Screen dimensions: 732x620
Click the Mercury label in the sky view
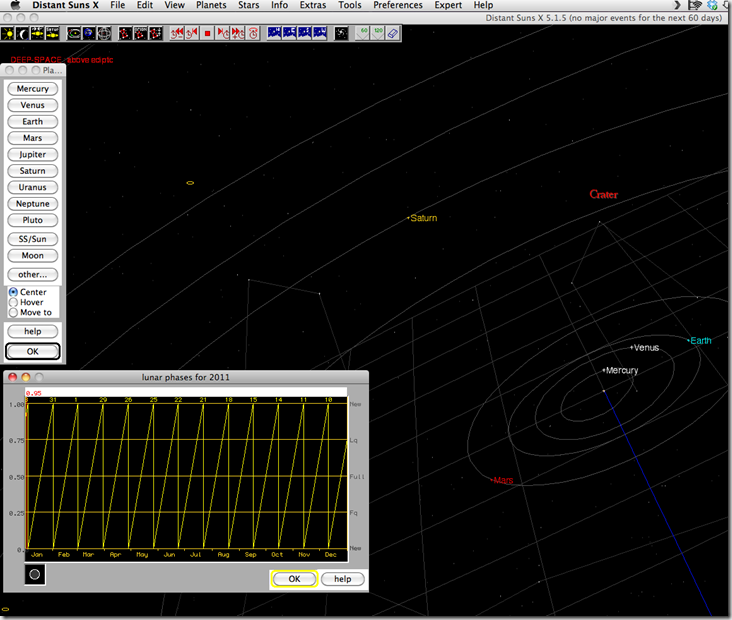click(622, 371)
